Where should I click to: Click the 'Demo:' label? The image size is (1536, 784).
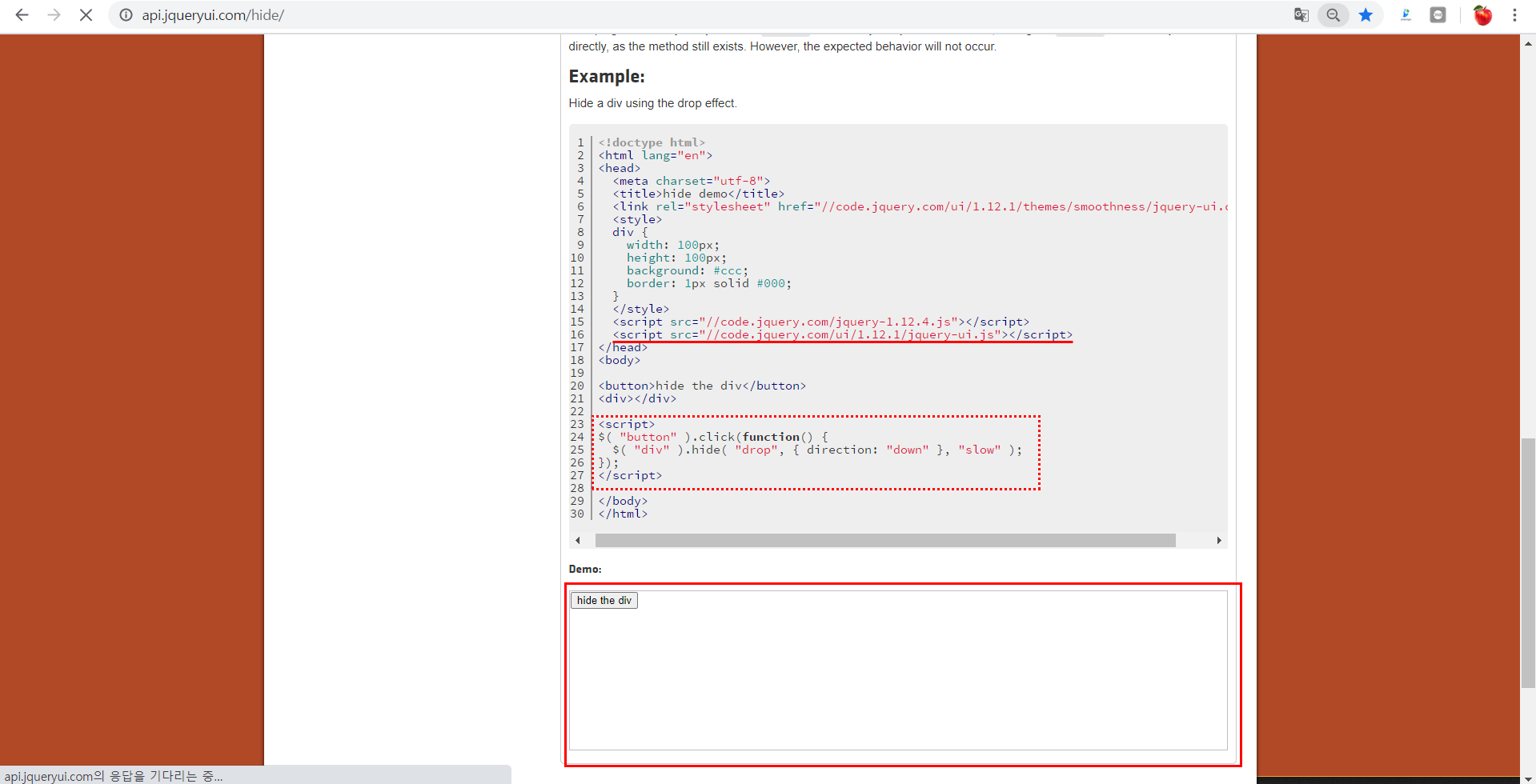tap(585, 570)
